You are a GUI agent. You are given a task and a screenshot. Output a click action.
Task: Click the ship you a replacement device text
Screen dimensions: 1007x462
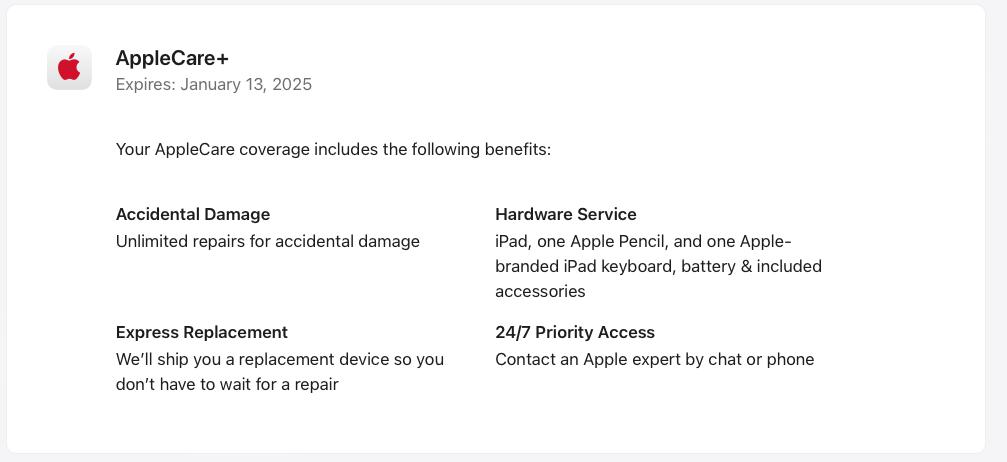coord(280,359)
